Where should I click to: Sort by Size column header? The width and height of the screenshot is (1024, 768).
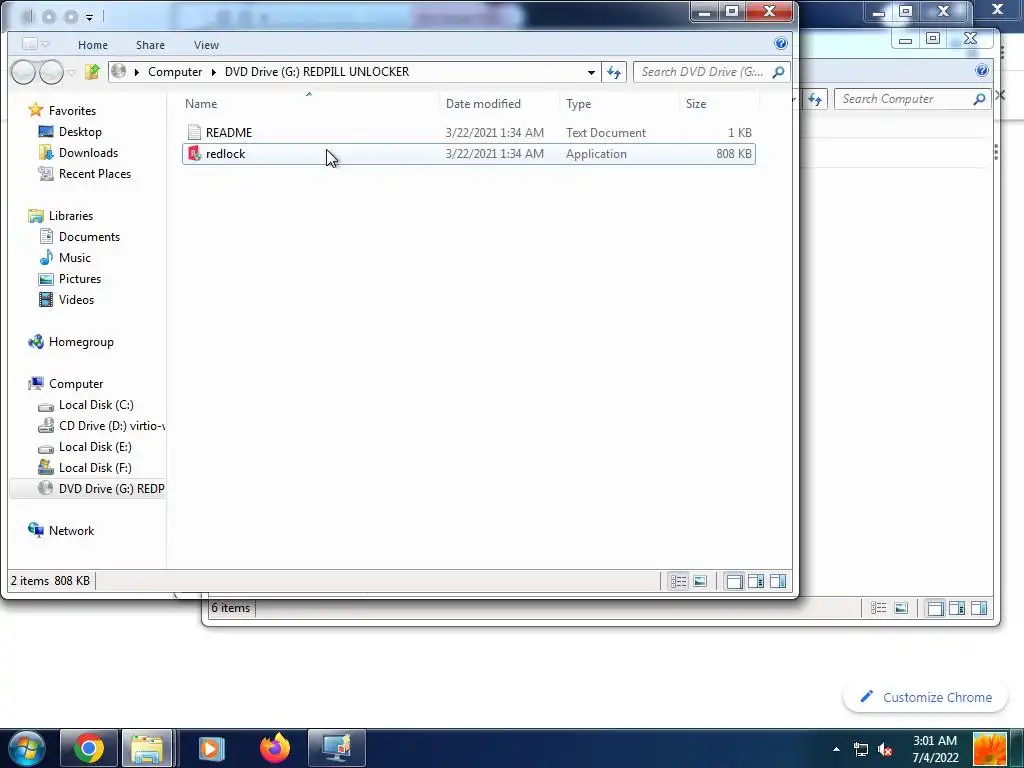(696, 104)
